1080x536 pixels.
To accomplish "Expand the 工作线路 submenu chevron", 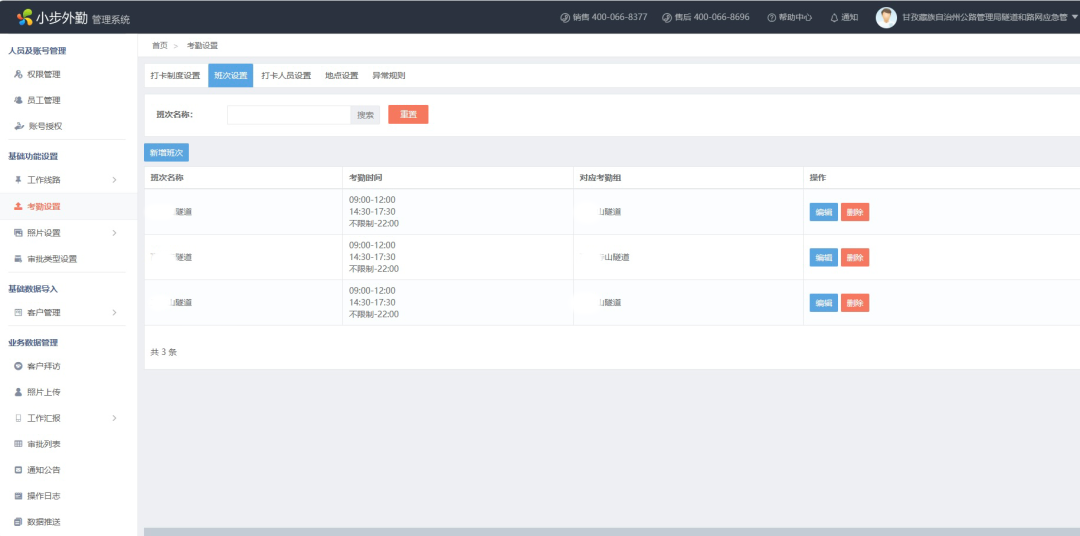I will (114, 180).
